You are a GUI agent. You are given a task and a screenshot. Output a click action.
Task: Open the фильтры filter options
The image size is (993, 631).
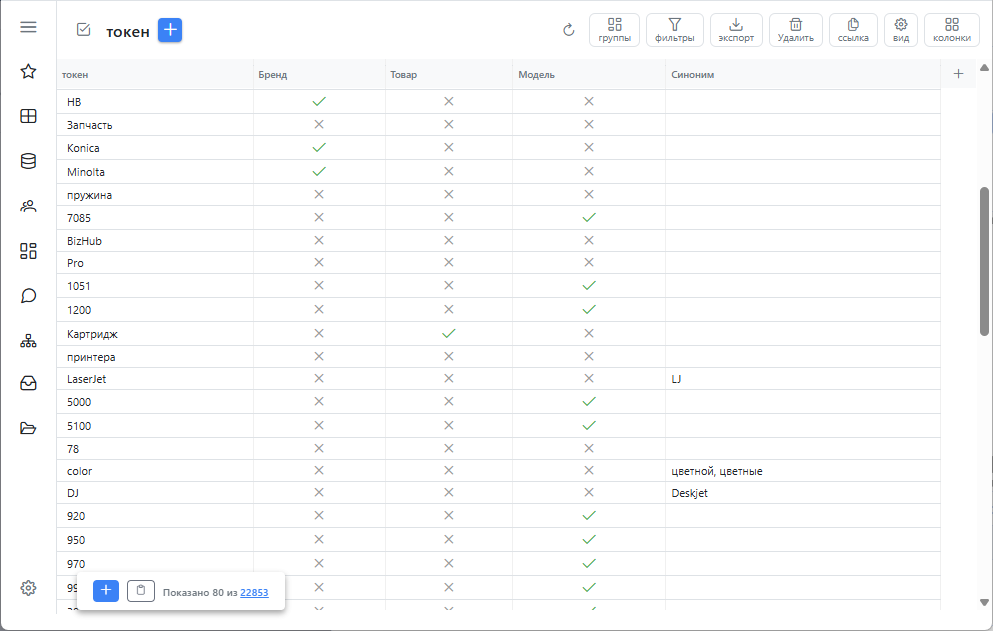(674, 30)
